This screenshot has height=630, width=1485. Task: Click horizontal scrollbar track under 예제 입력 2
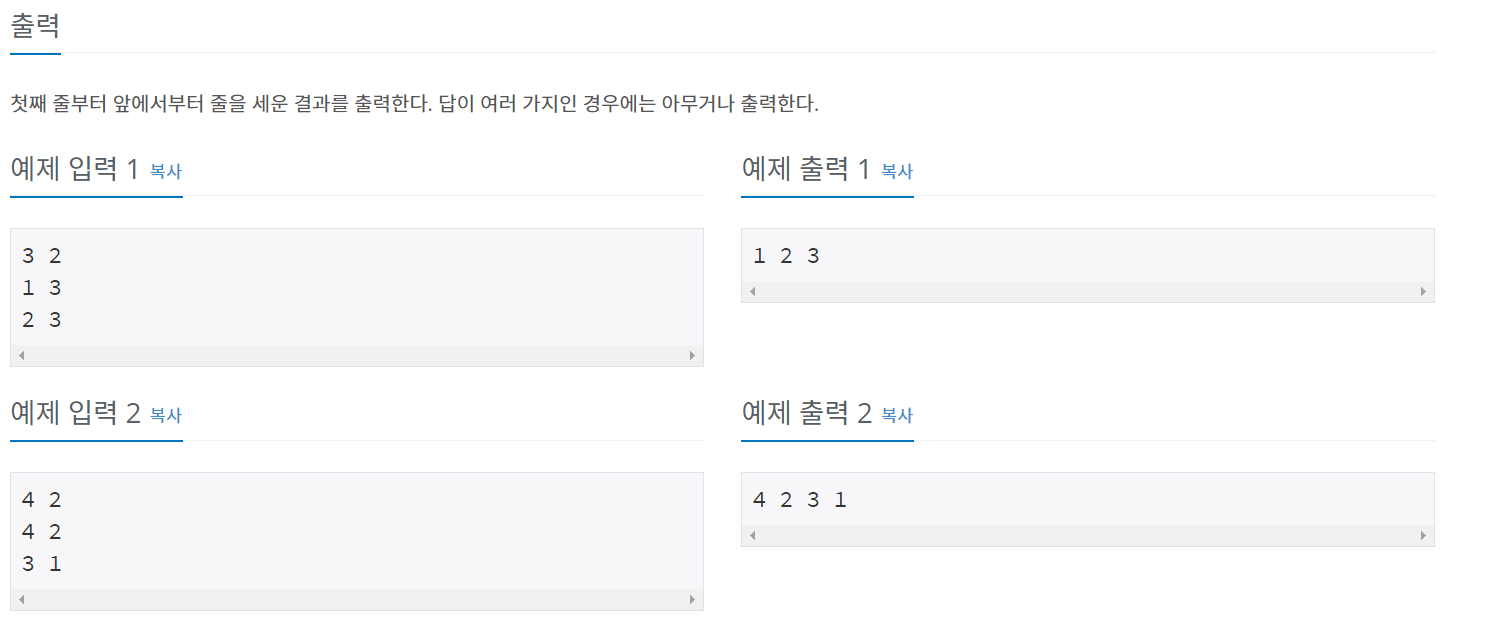356,600
